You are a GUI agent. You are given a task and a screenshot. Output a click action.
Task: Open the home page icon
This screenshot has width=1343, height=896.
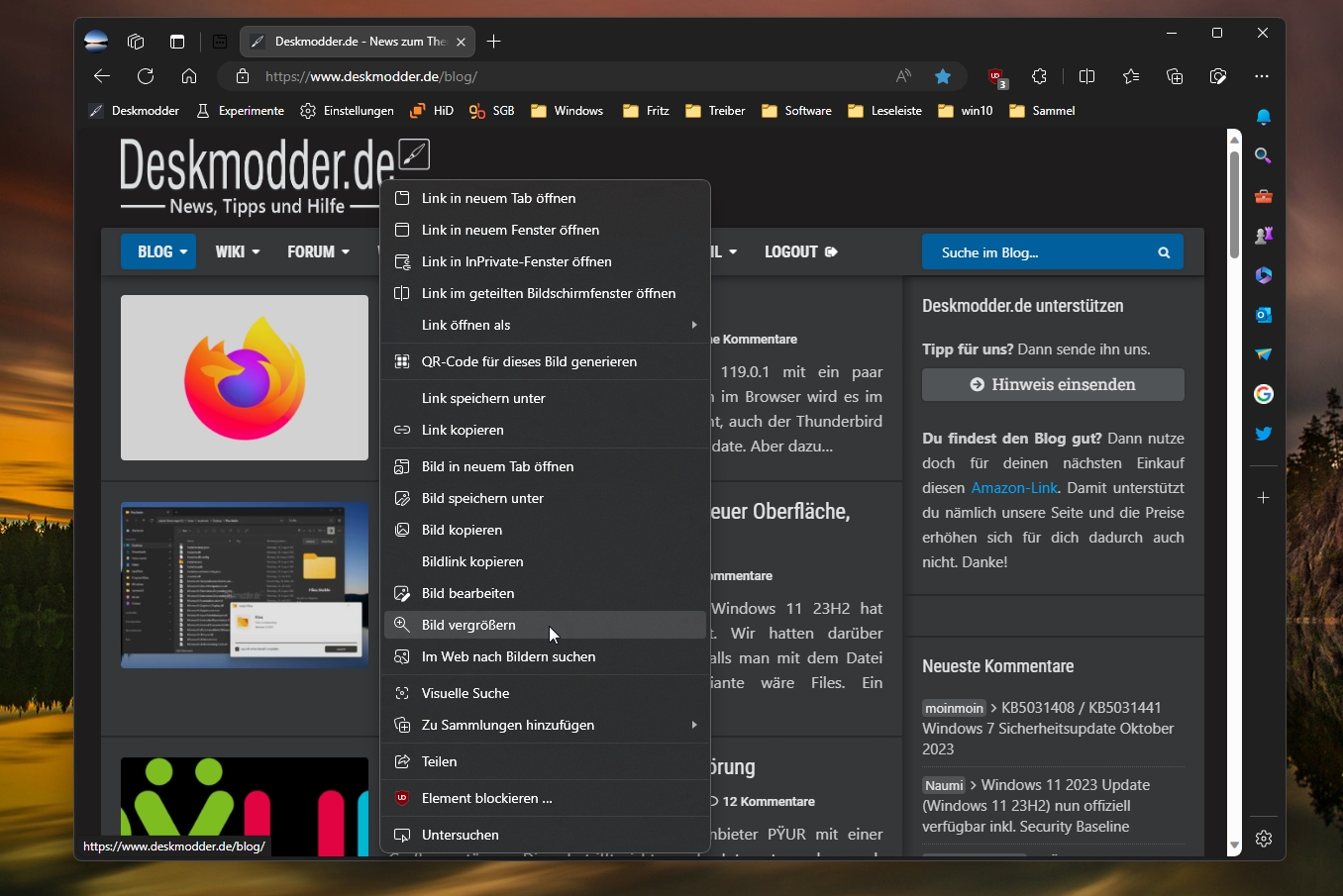[x=189, y=76]
